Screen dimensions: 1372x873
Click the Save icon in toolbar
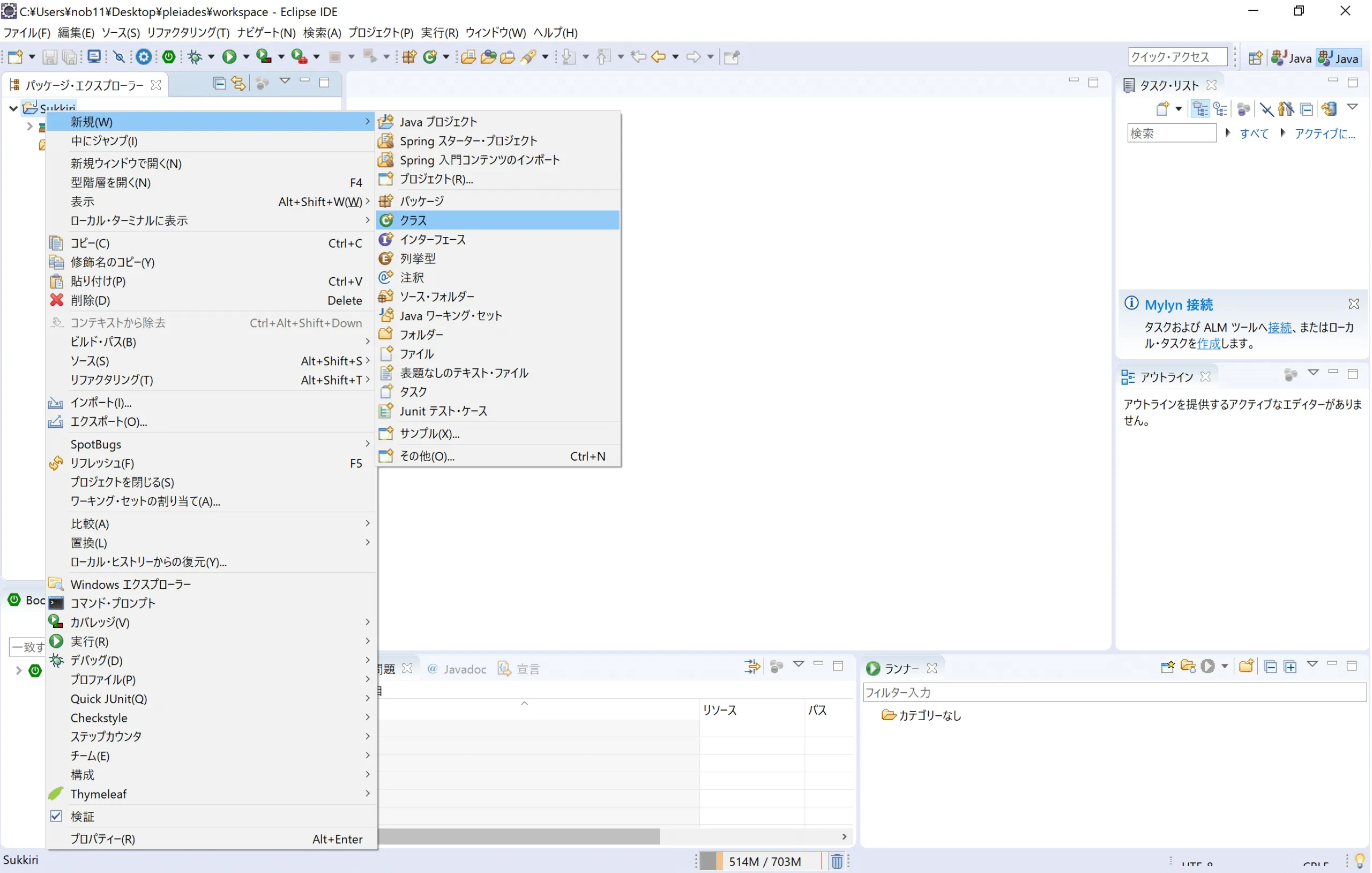point(49,57)
